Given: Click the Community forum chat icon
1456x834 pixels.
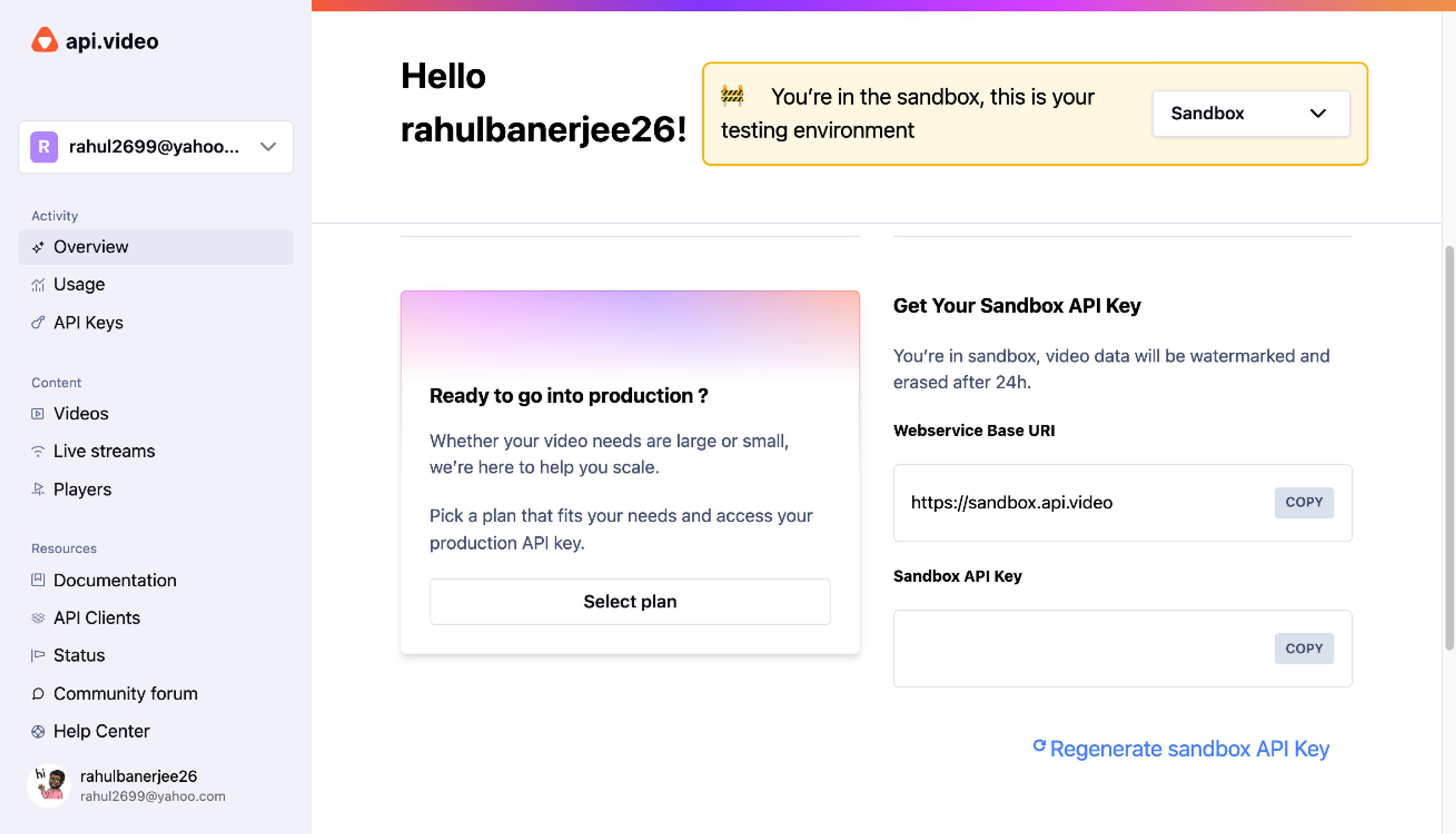Looking at the screenshot, I should coord(38,694).
